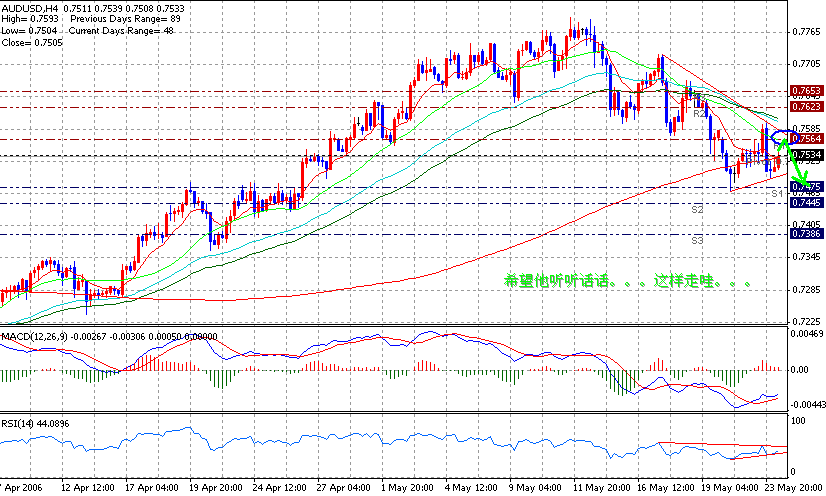Click the '12 Apr 12:00' date label
This screenshot has height=496, width=826.
pyautogui.click(x=88, y=488)
